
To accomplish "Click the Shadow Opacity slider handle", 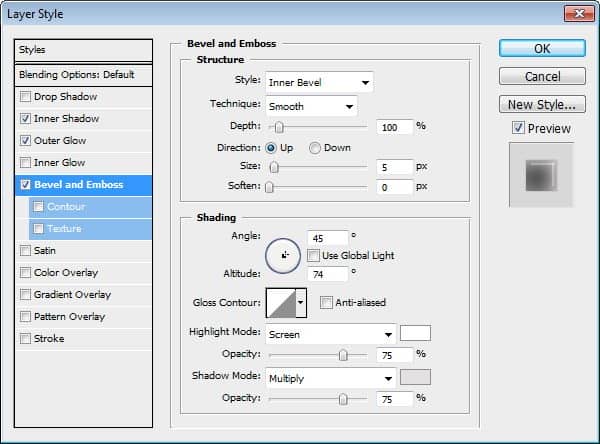I will 343,399.
